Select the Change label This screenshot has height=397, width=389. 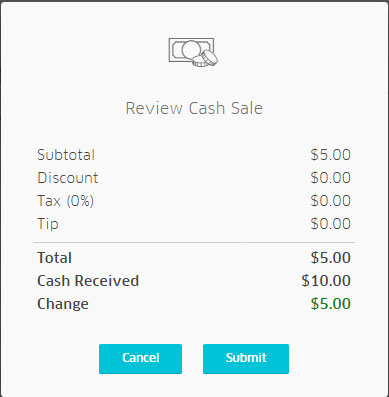click(63, 304)
